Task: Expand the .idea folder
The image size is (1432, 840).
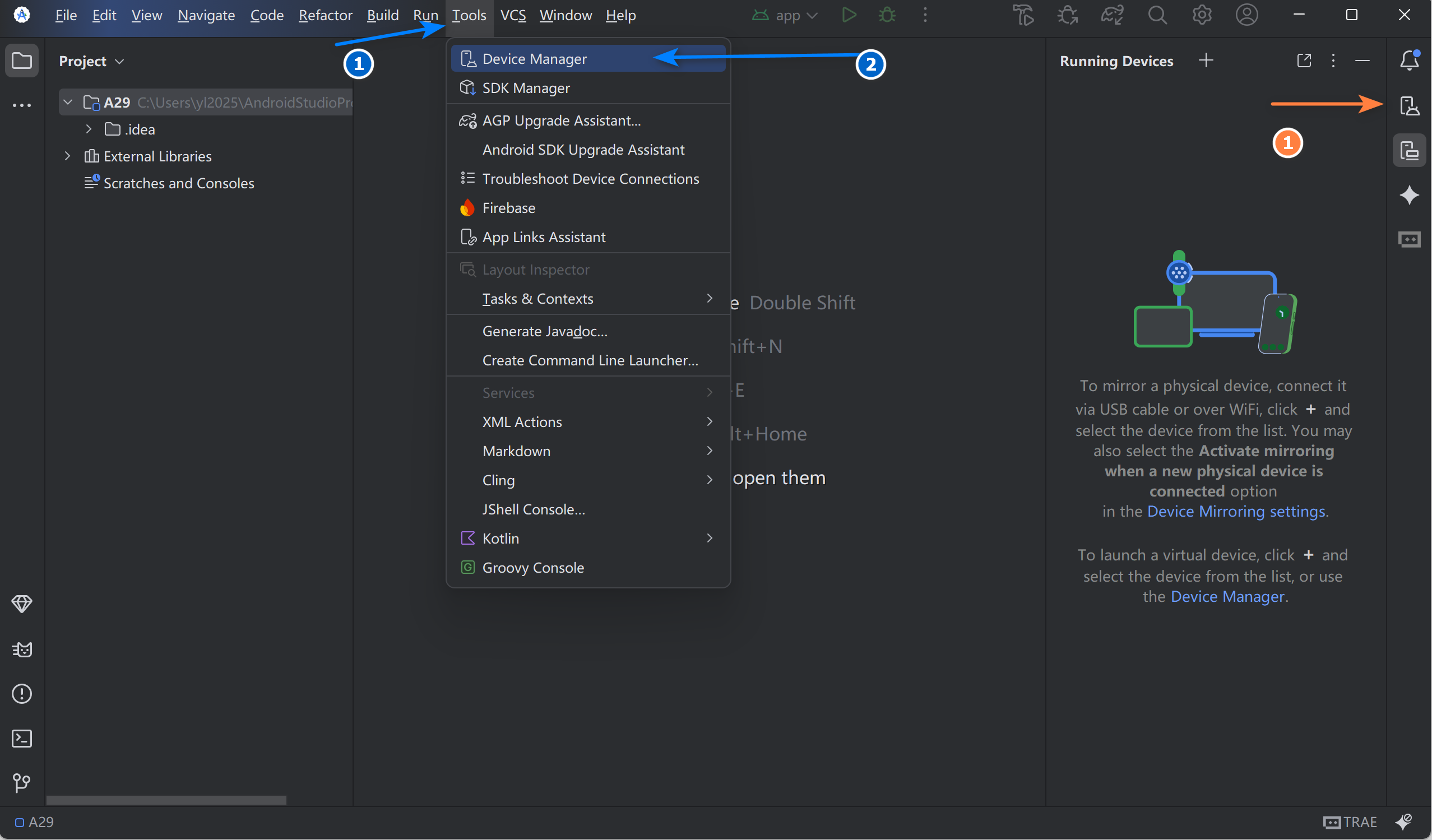Action: [x=89, y=129]
